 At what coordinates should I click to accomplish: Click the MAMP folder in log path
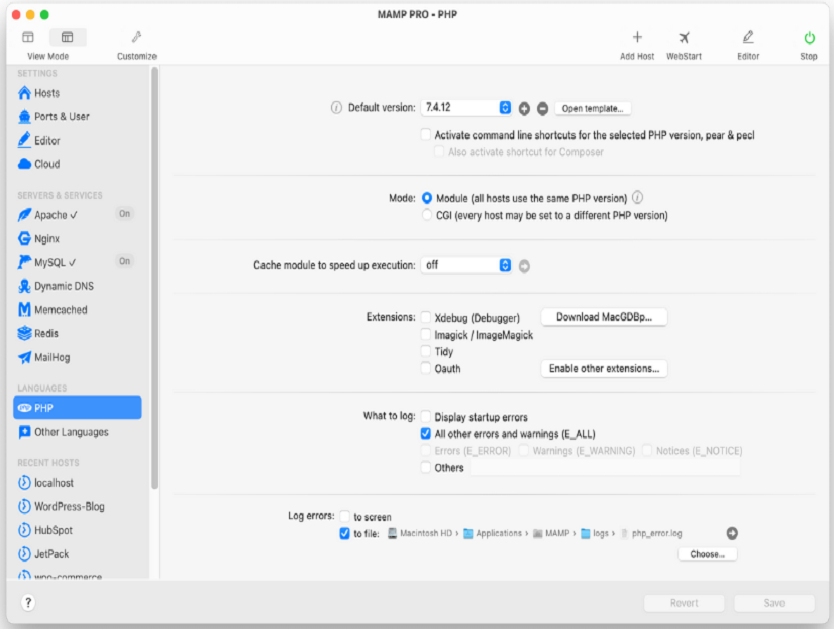coord(551,533)
